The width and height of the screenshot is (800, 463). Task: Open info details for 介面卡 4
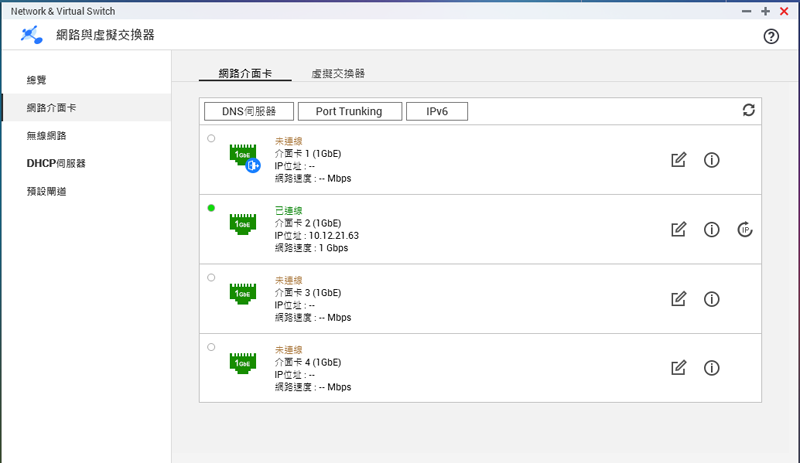click(x=712, y=368)
